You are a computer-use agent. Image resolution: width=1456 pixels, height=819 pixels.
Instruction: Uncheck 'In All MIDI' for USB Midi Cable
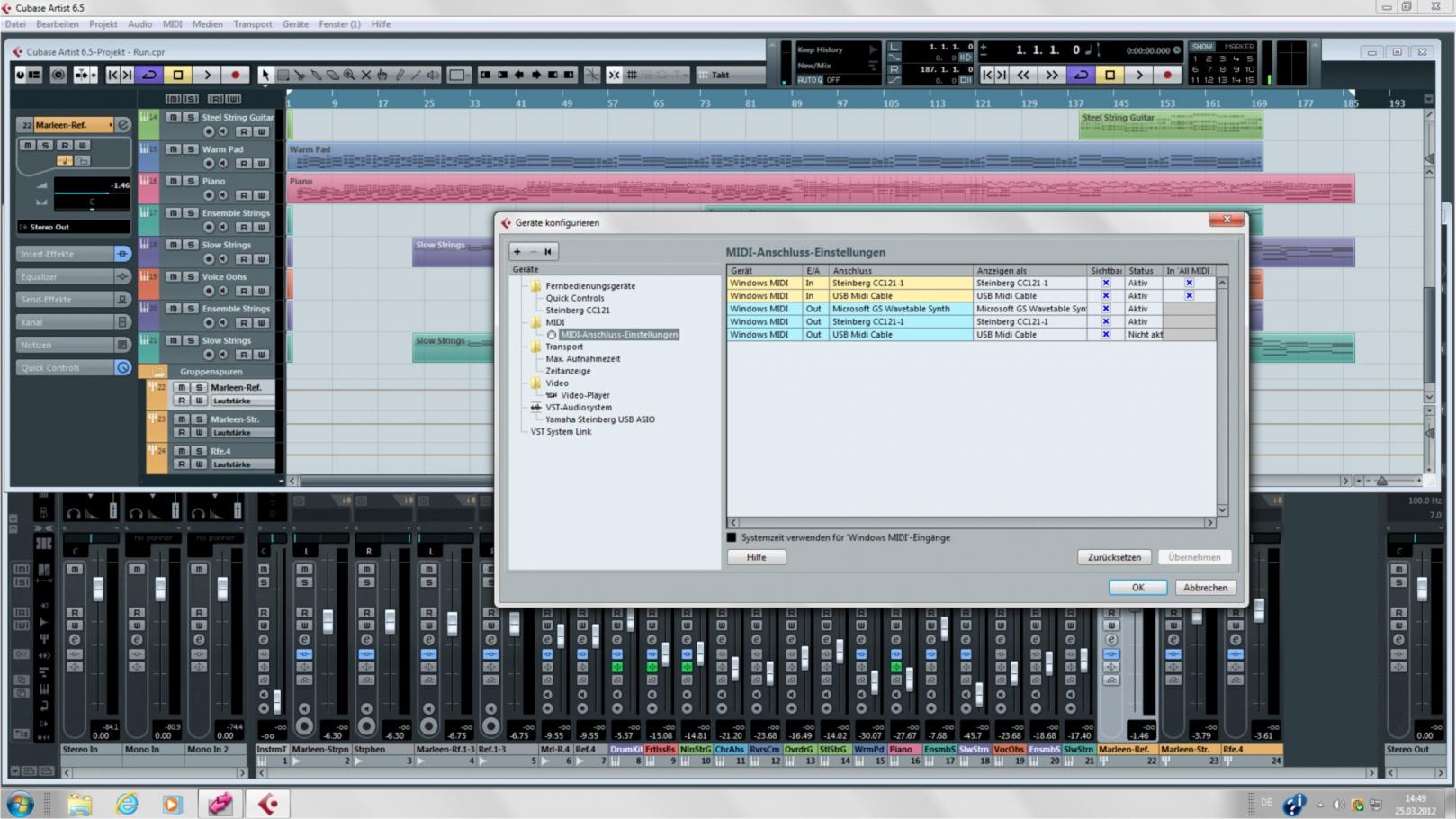(x=1189, y=295)
